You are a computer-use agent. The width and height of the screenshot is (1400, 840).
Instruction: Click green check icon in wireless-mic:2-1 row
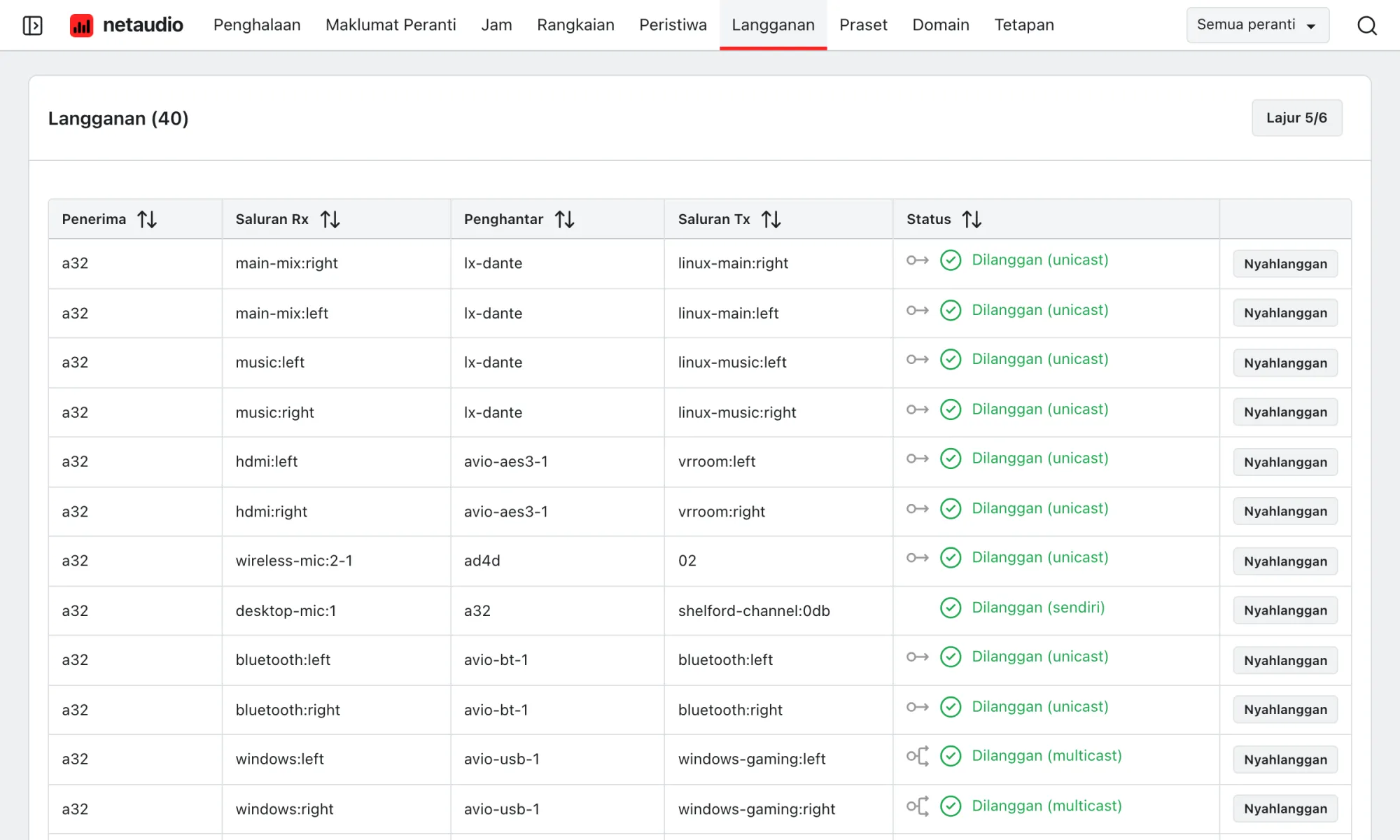[951, 558]
